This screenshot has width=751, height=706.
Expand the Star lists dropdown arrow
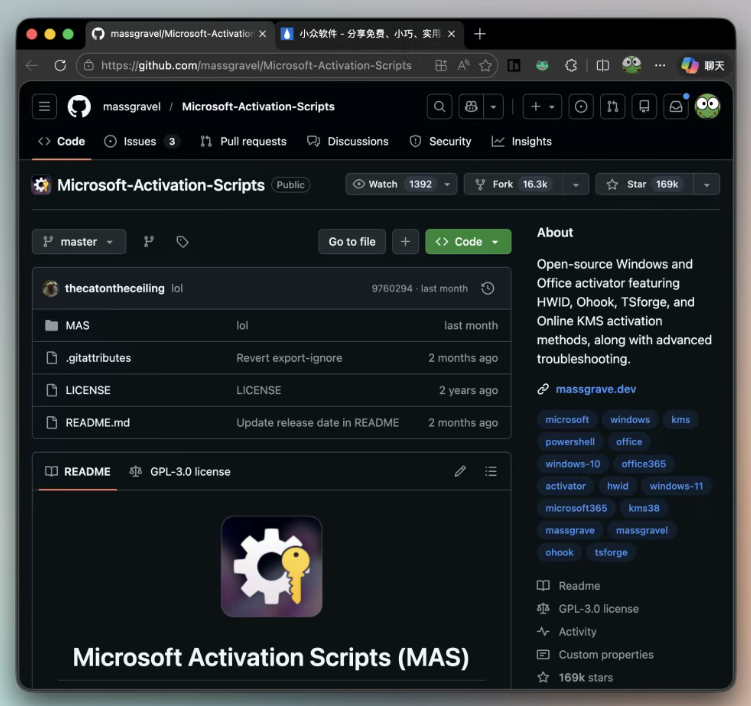pos(707,184)
